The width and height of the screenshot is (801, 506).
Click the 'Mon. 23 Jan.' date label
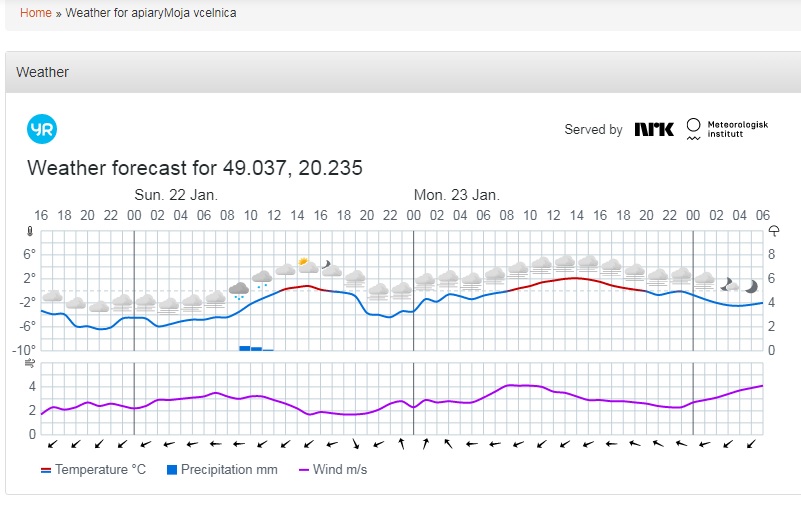tap(456, 195)
